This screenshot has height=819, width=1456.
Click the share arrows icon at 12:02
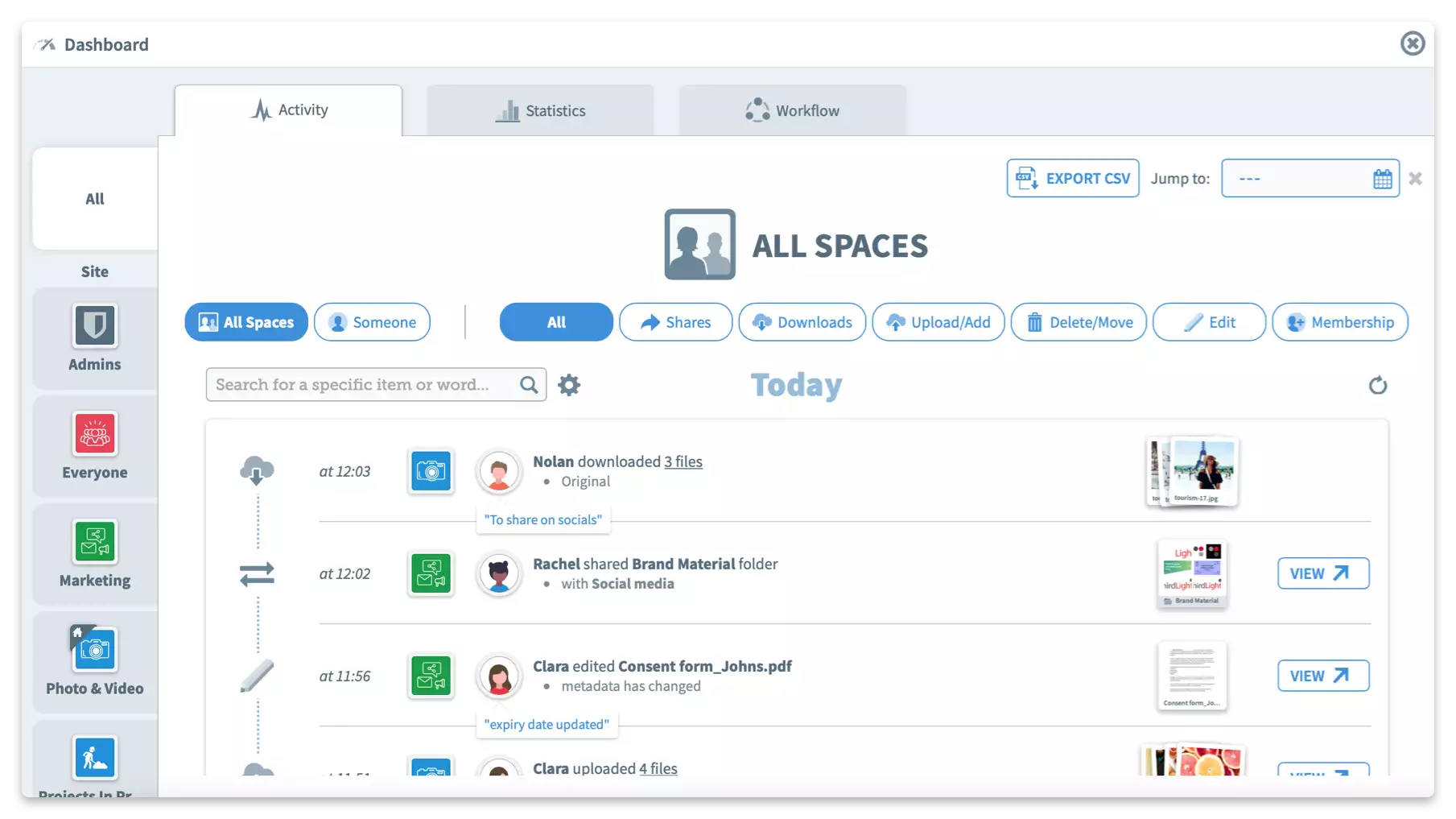tap(257, 573)
